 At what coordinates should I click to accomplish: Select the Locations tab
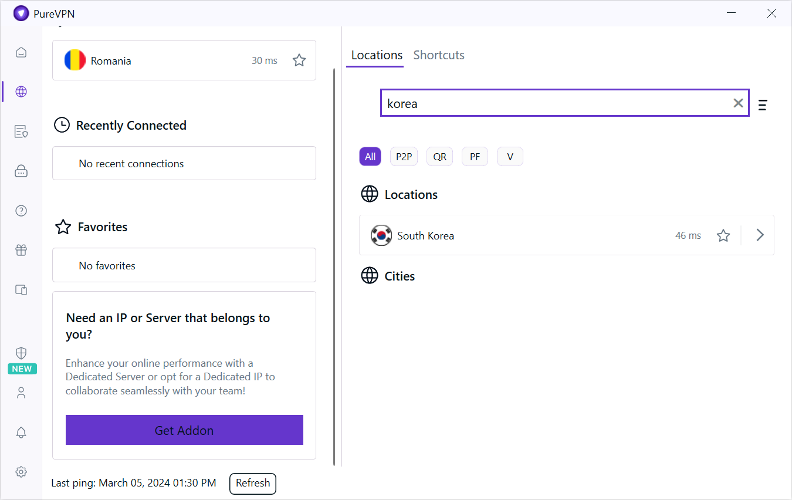point(376,55)
